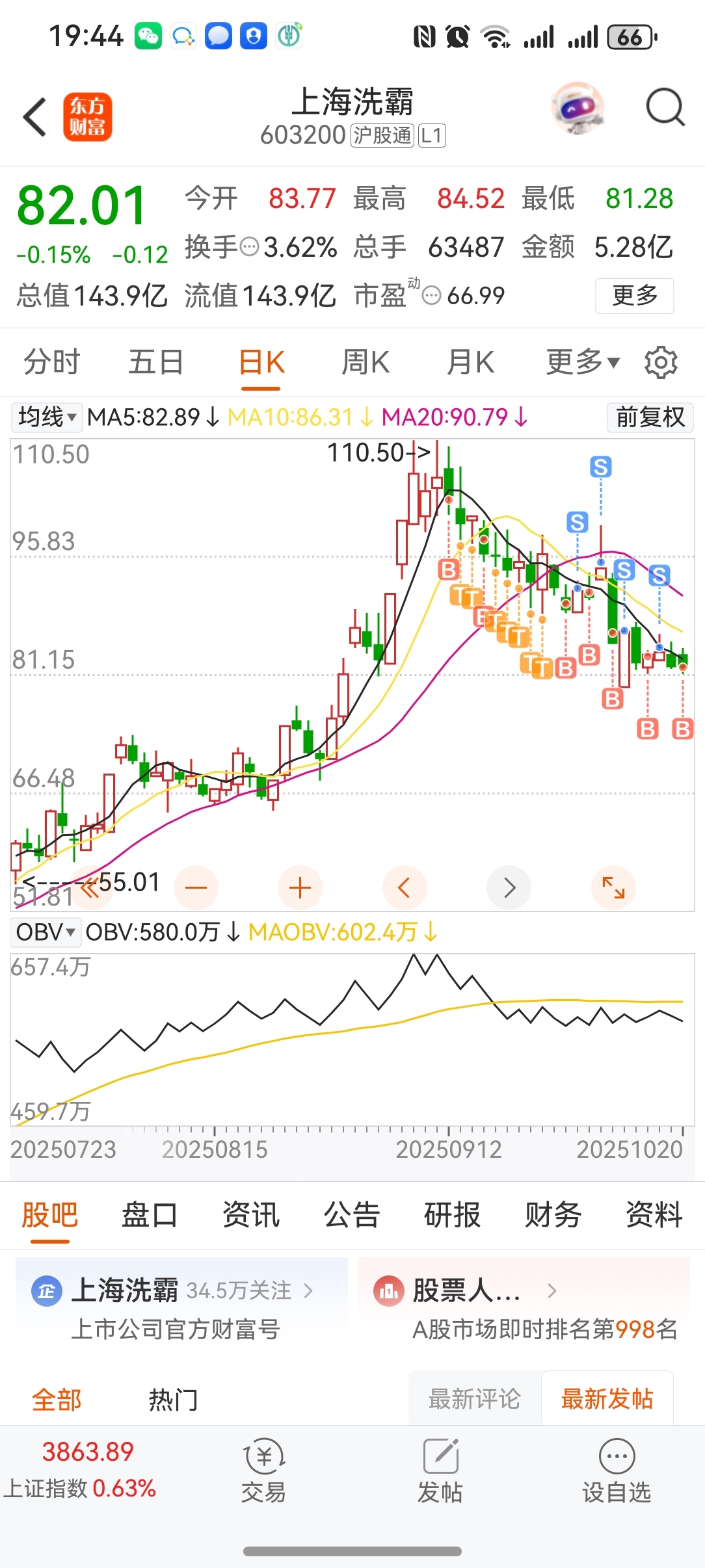Open the search magnifier icon
705x1568 pixels.
point(665,107)
